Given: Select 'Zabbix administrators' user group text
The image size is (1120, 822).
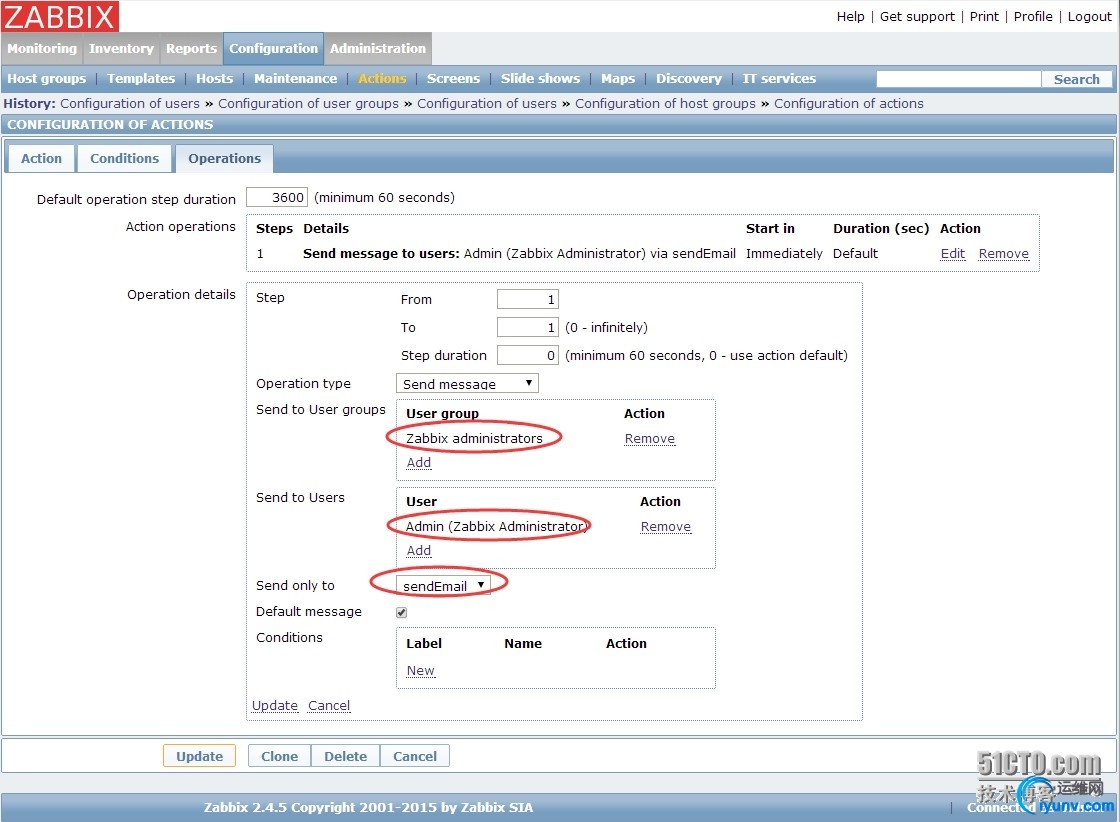Looking at the screenshot, I should point(474,438).
